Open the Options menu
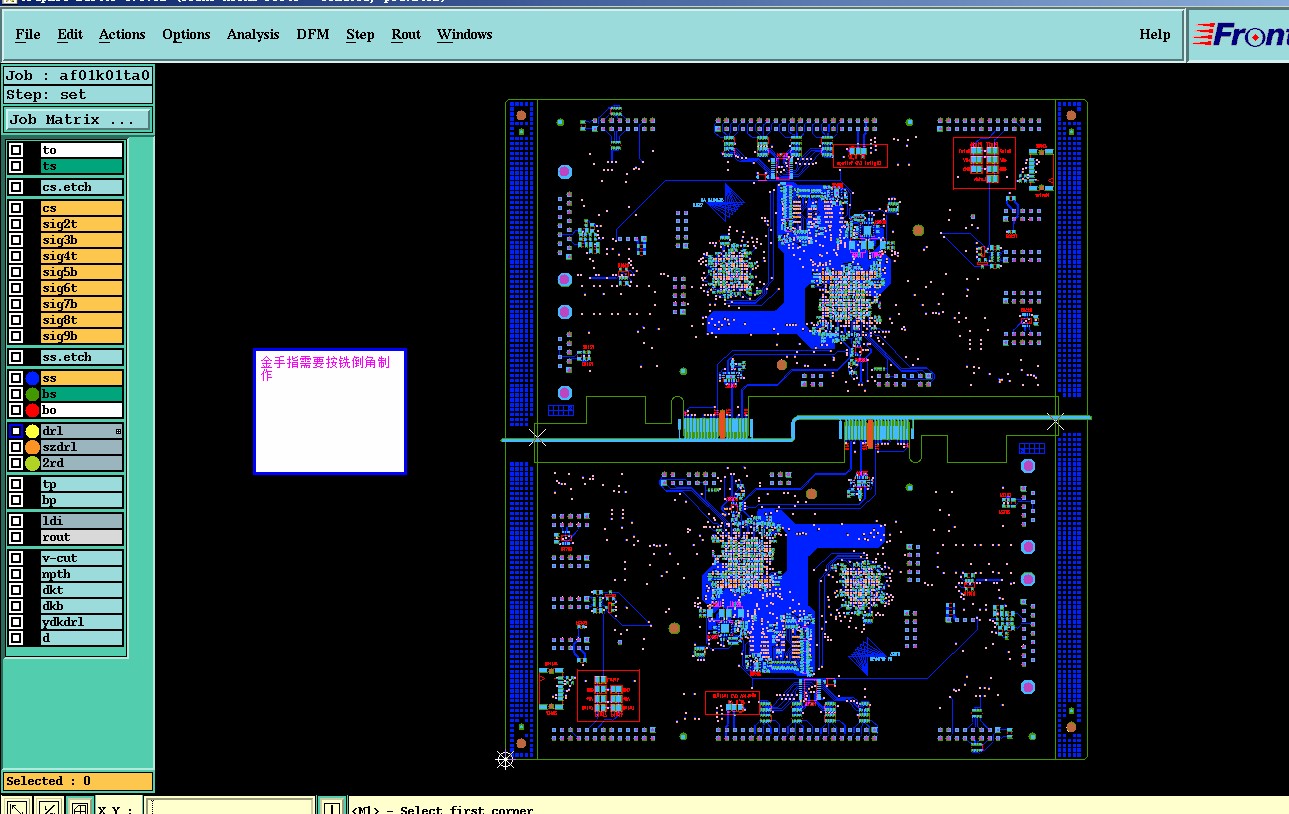The width and height of the screenshot is (1289, 814). coord(186,34)
